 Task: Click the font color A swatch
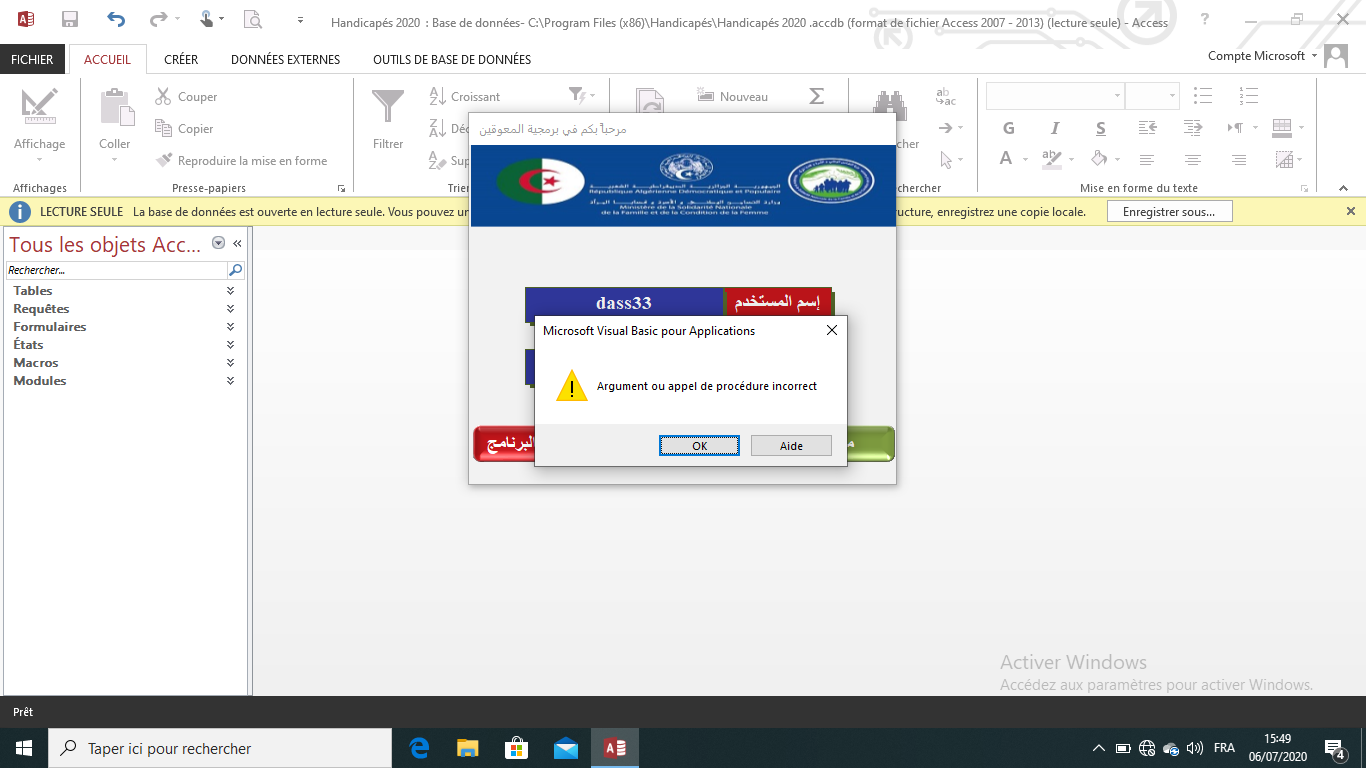point(1007,159)
